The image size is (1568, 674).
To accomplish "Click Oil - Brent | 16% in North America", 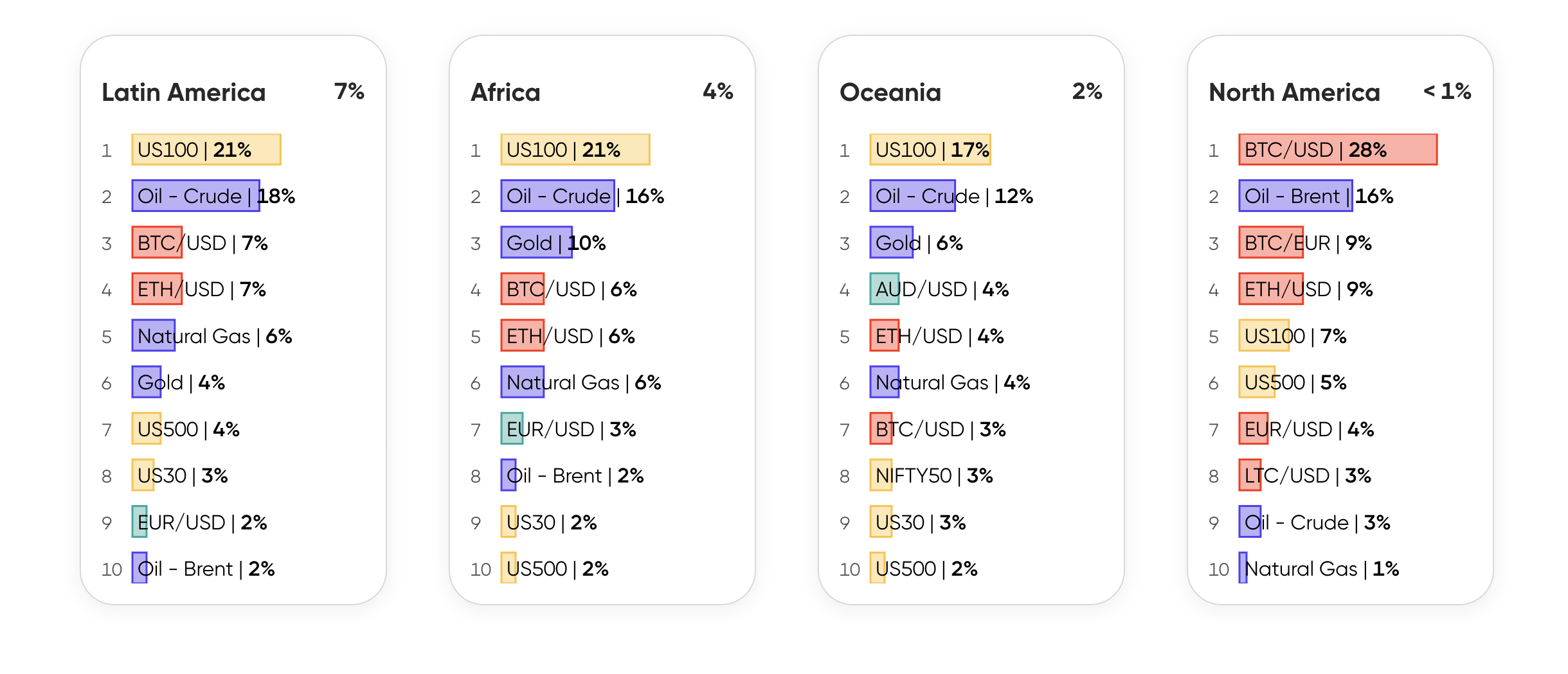I will coord(1317,196).
